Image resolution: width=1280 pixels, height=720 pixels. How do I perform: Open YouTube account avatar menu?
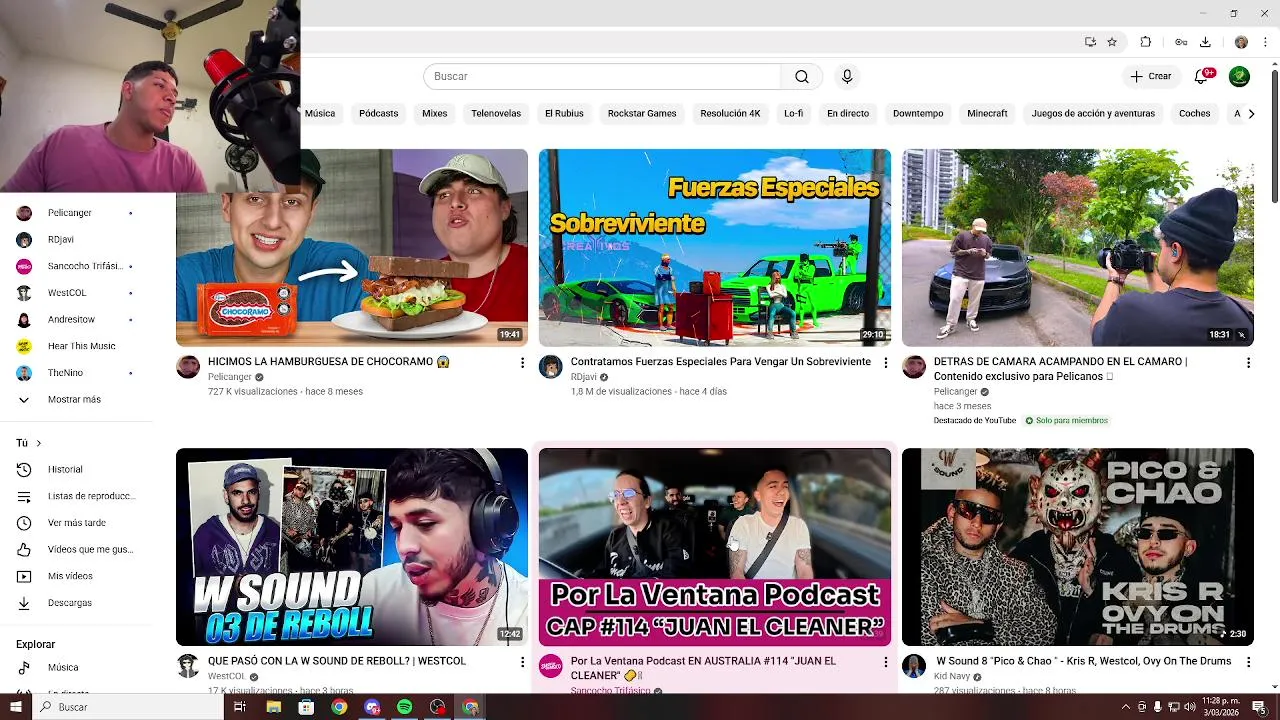click(x=1239, y=77)
